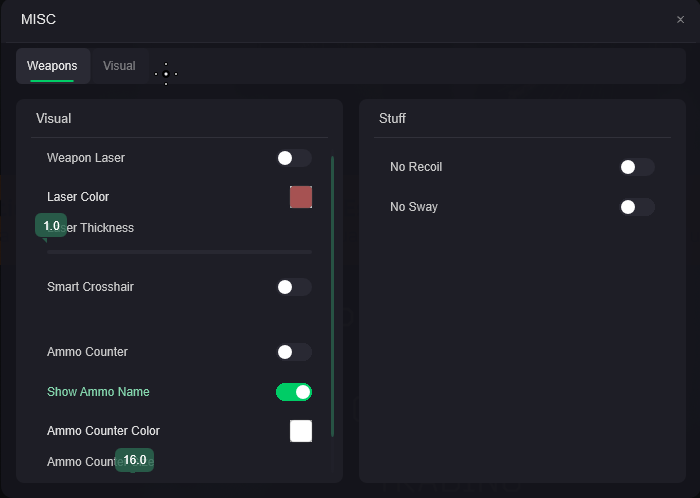Click the Stuff section header

coord(392,118)
